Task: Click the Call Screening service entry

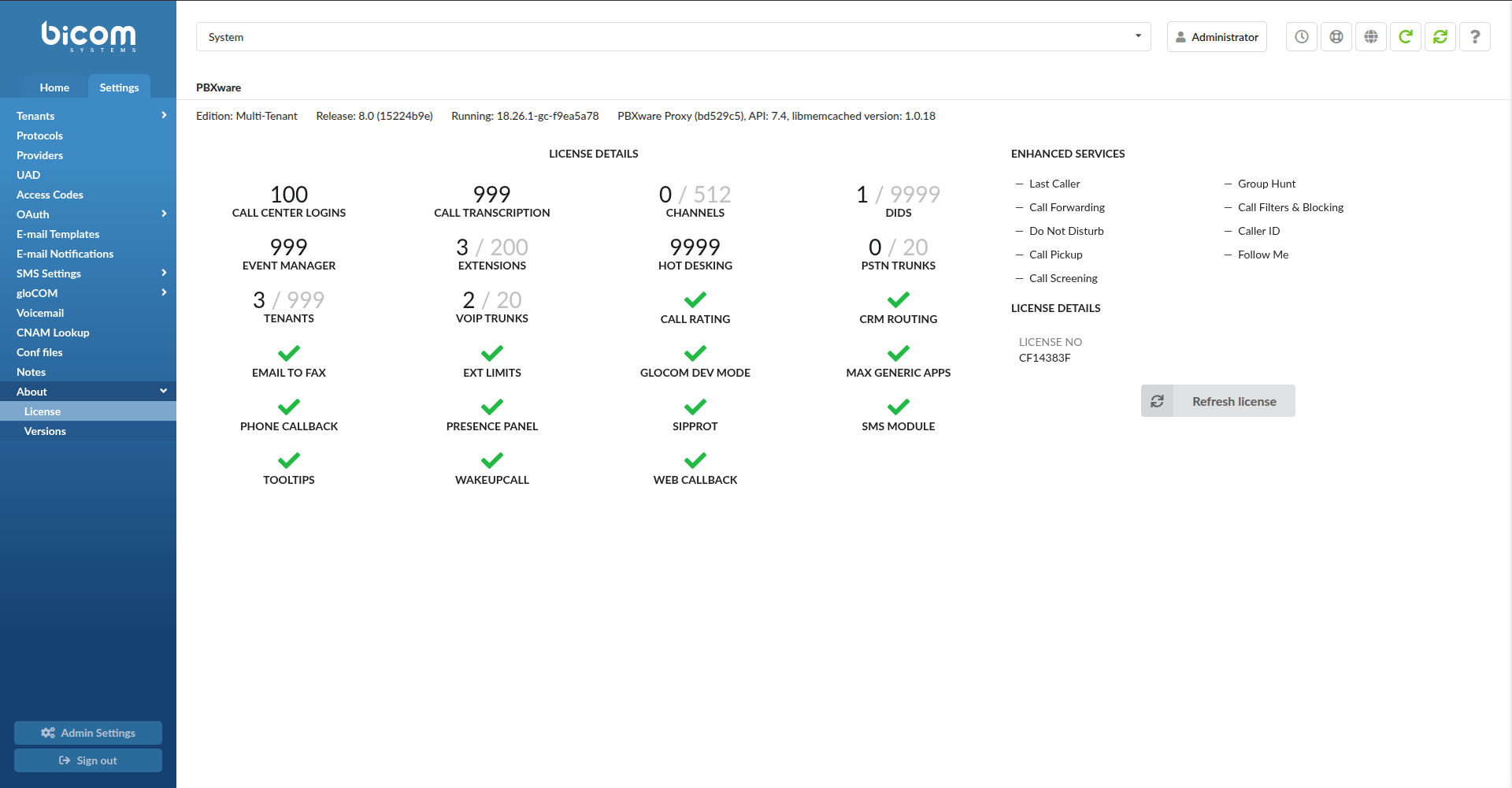Action: tap(1063, 278)
